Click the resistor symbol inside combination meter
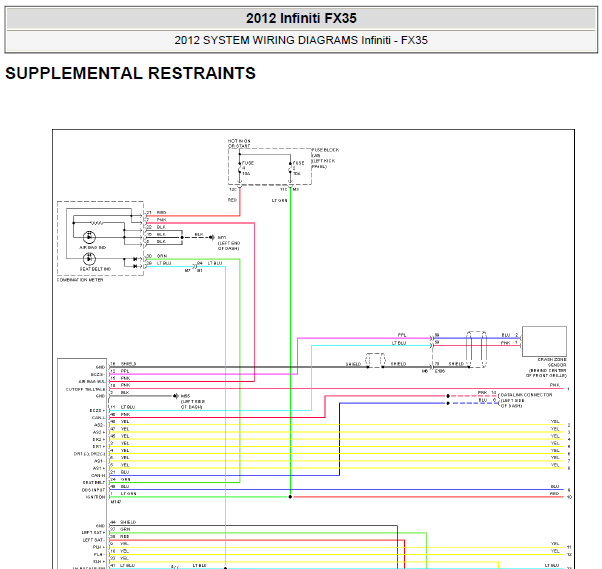 (97, 223)
